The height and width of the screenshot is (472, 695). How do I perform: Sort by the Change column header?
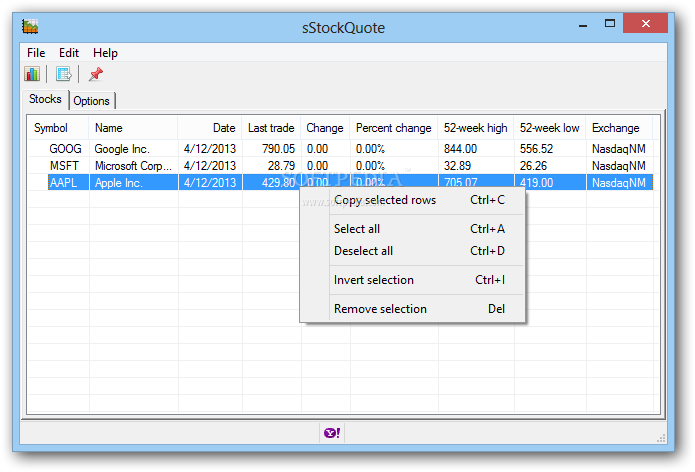325,128
